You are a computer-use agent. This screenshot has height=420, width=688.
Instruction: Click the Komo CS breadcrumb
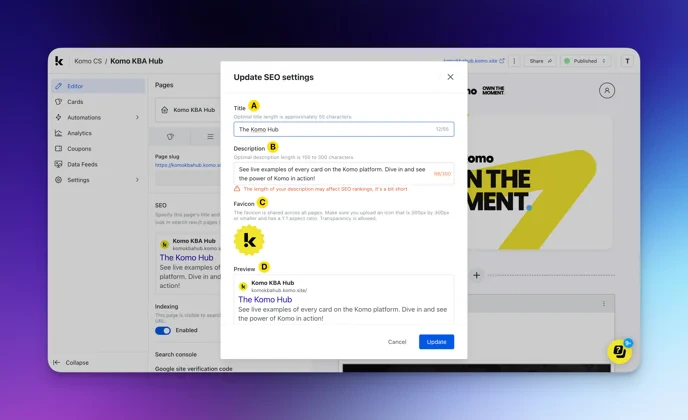pyautogui.click(x=88, y=61)
